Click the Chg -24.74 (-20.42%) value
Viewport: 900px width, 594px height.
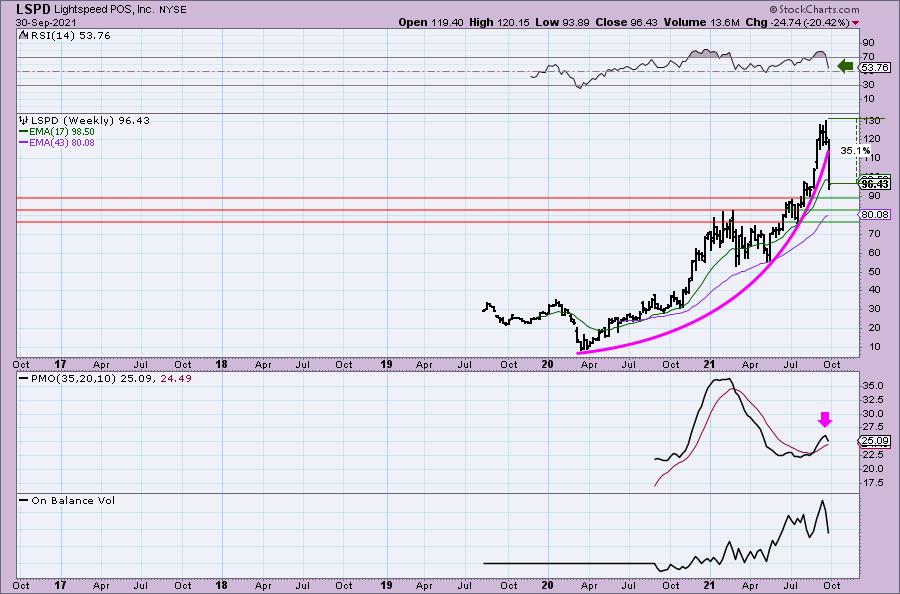point(797,22)
